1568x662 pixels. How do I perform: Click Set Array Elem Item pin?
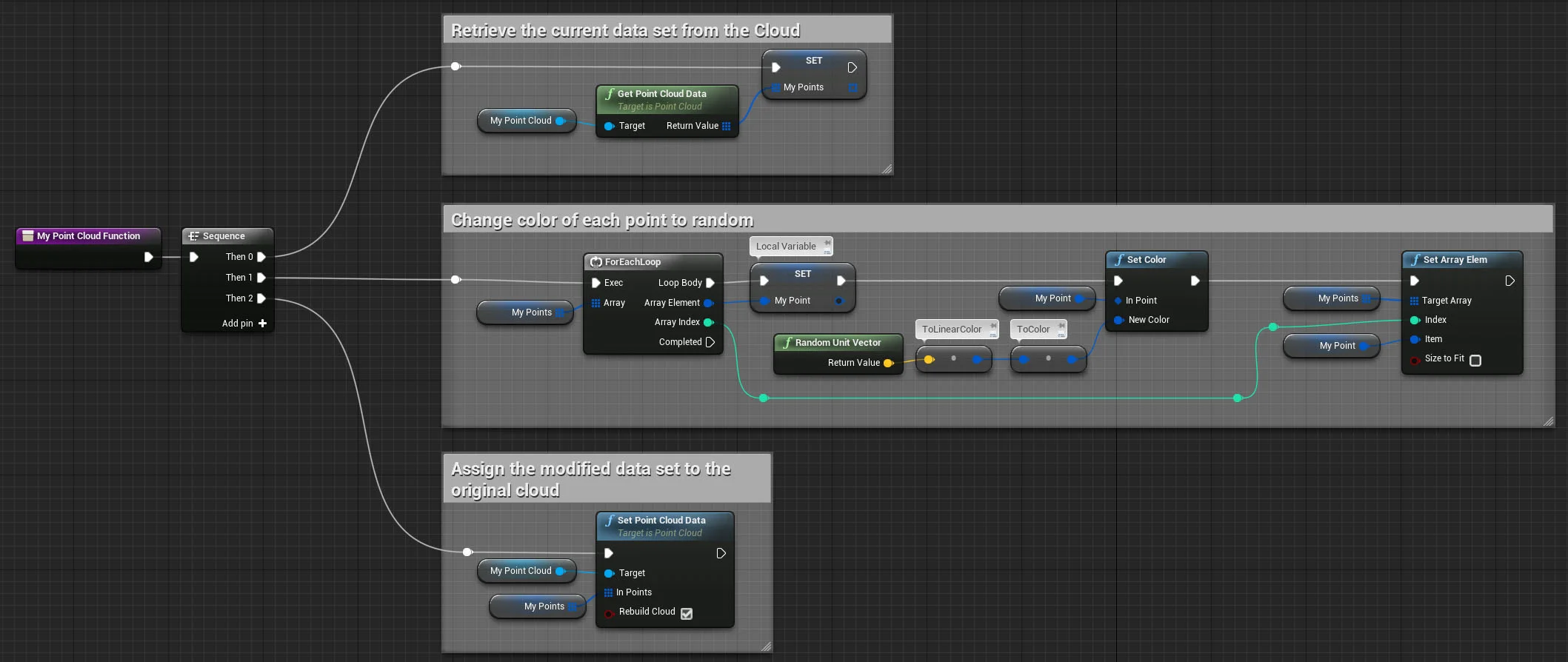(1415, 339)
